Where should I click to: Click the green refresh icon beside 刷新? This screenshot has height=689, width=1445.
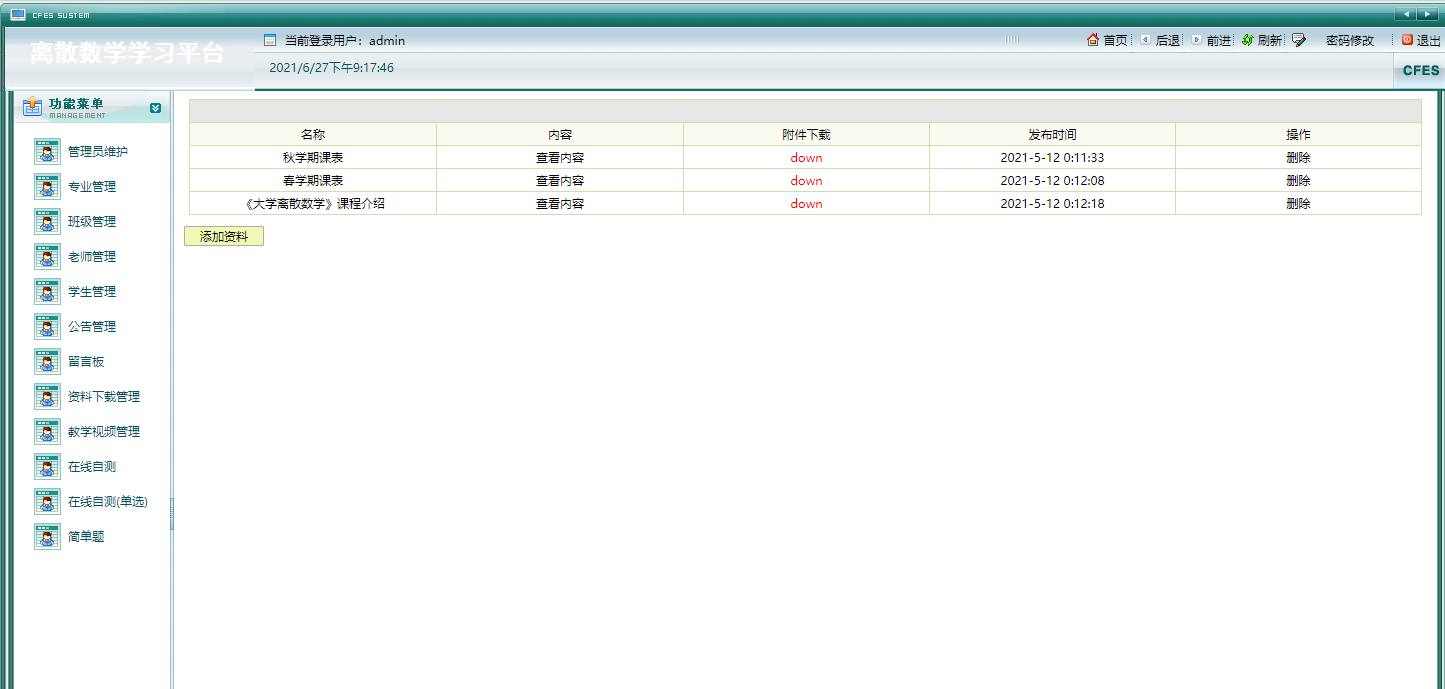pos(1248,40)
